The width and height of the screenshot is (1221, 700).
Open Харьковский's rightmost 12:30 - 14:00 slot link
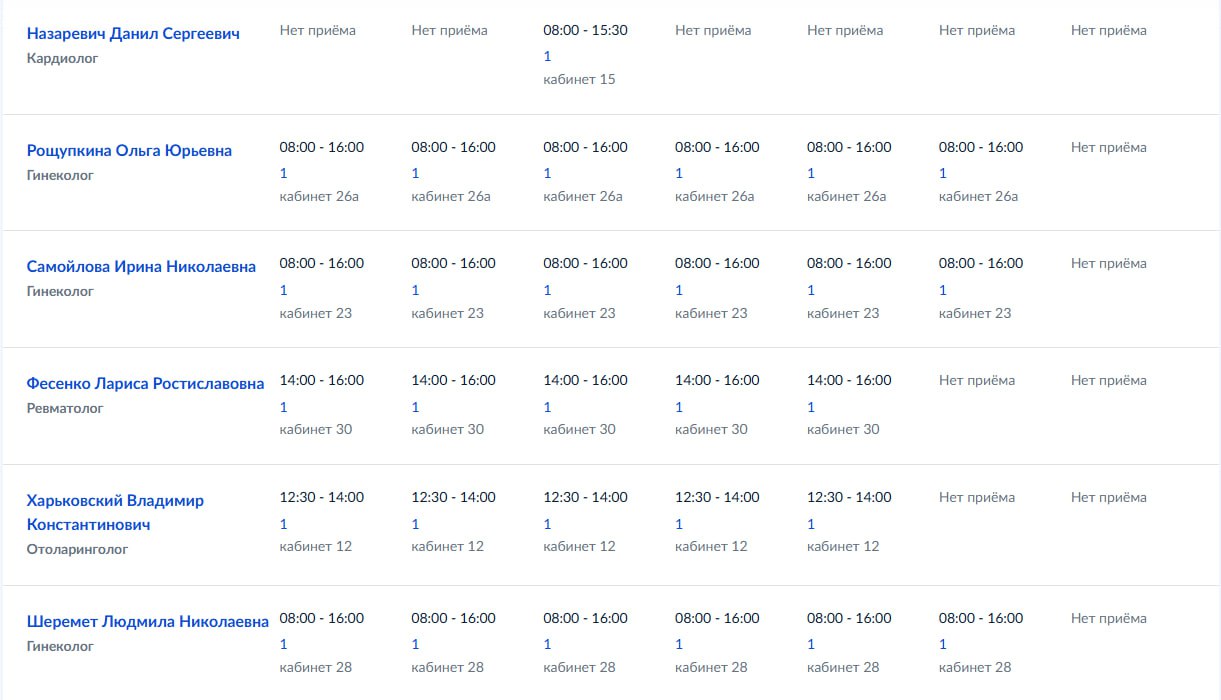point(811,524)
